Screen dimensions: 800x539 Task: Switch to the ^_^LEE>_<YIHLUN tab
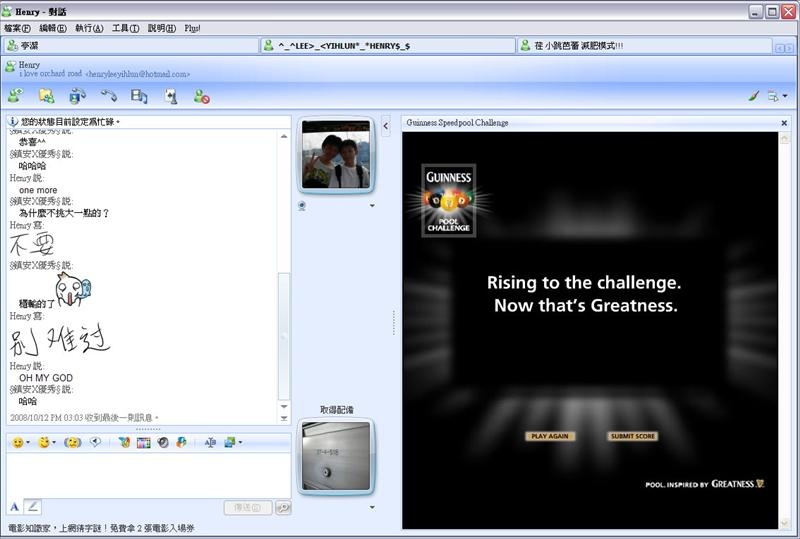point(388,46)
